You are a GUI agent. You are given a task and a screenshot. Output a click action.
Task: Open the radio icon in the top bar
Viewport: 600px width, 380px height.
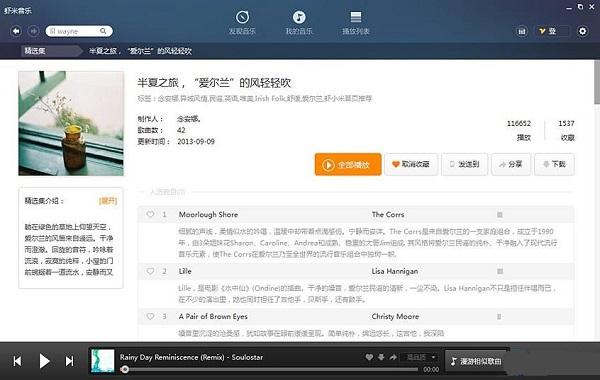pyautogui.click(x=522, y=31)
